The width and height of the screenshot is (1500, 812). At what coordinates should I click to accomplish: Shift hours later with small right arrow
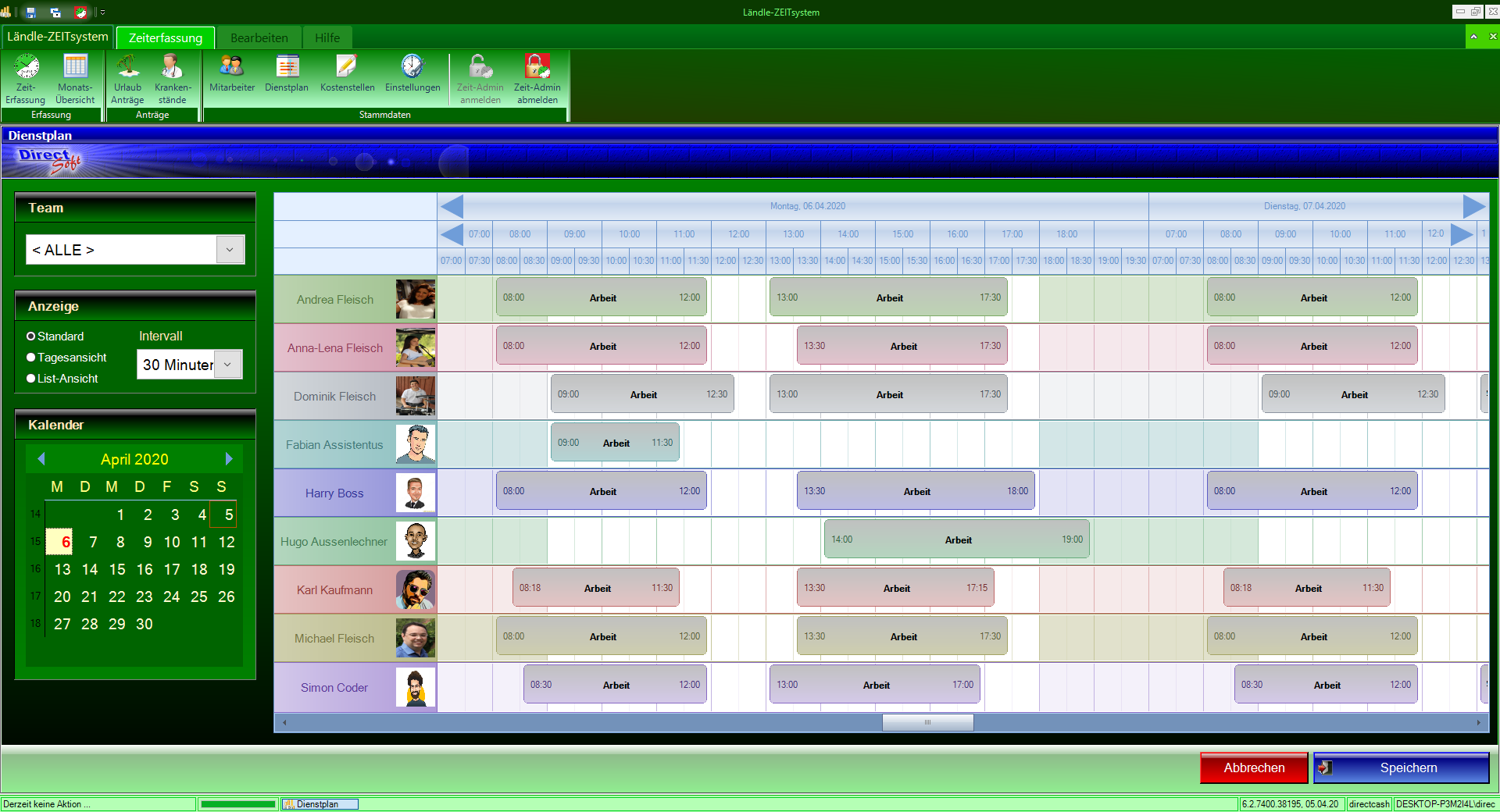pos(1462,234)
